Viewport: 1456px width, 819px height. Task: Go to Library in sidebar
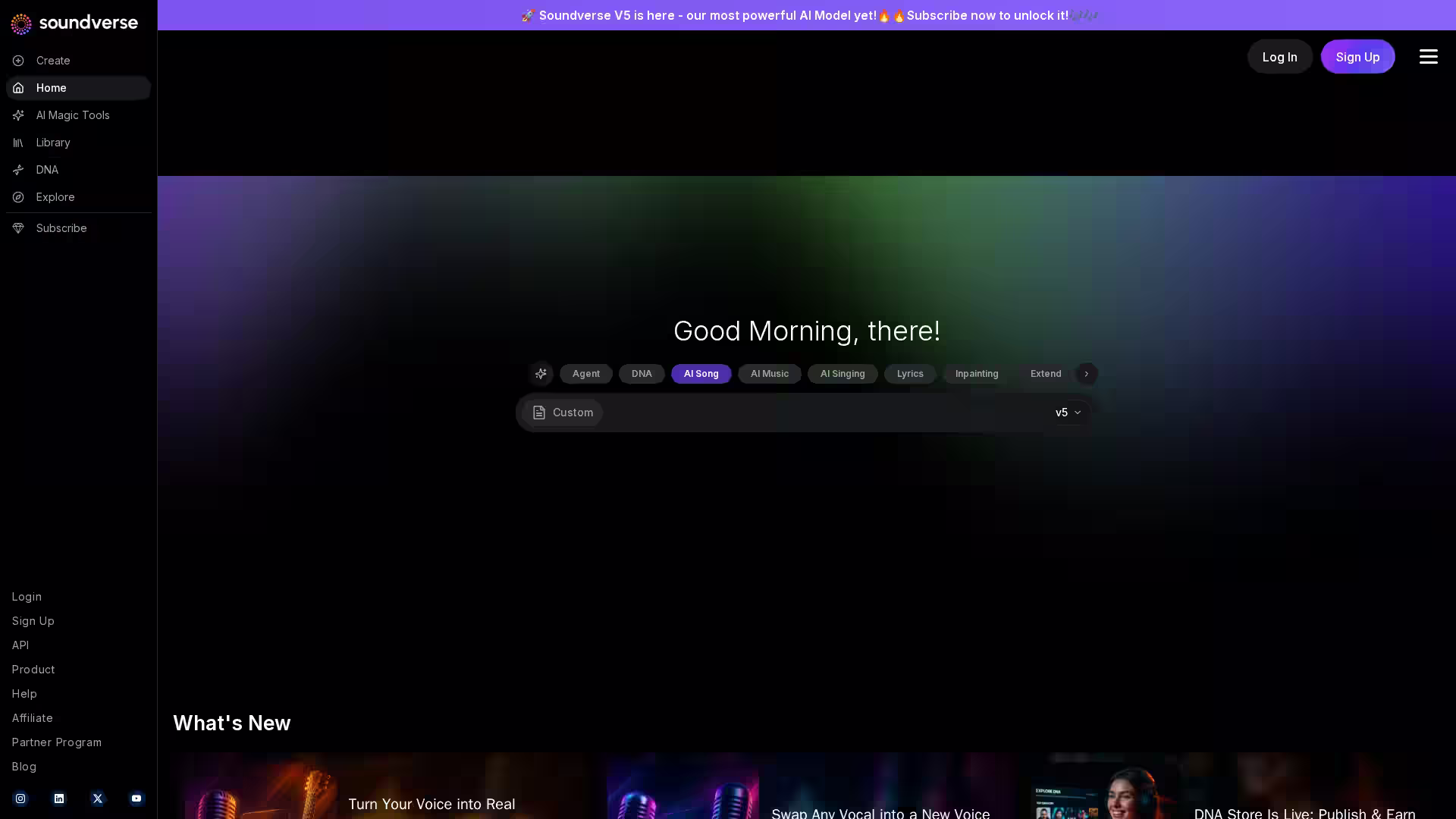(x=53, y=143)
